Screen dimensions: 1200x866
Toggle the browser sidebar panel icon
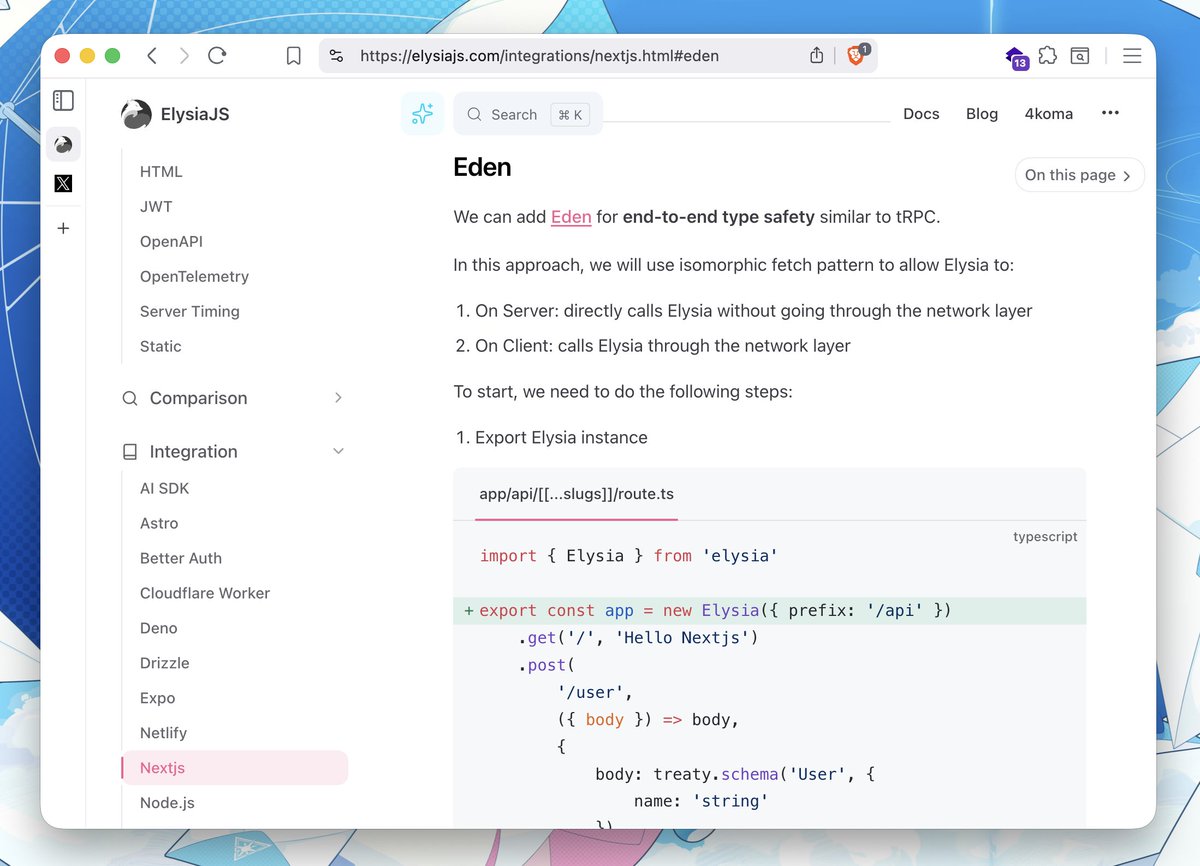[63, 100]
